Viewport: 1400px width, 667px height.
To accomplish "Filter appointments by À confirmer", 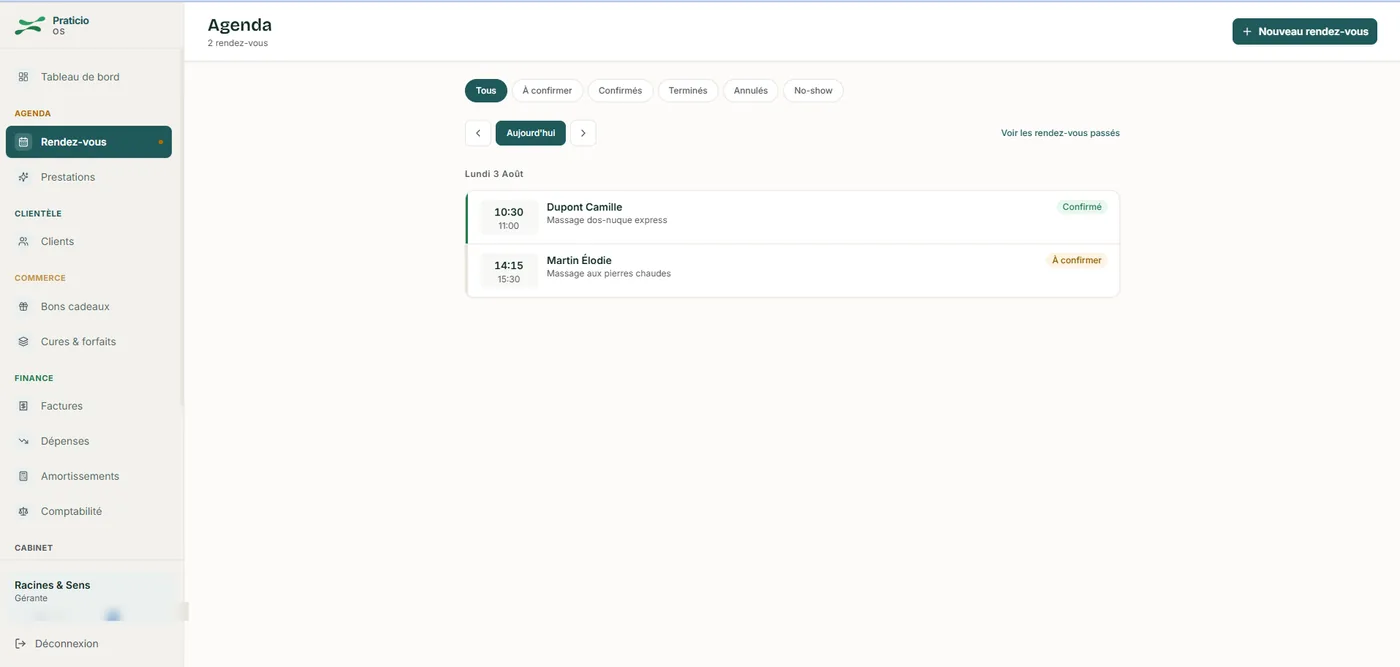I will [547, 91].
